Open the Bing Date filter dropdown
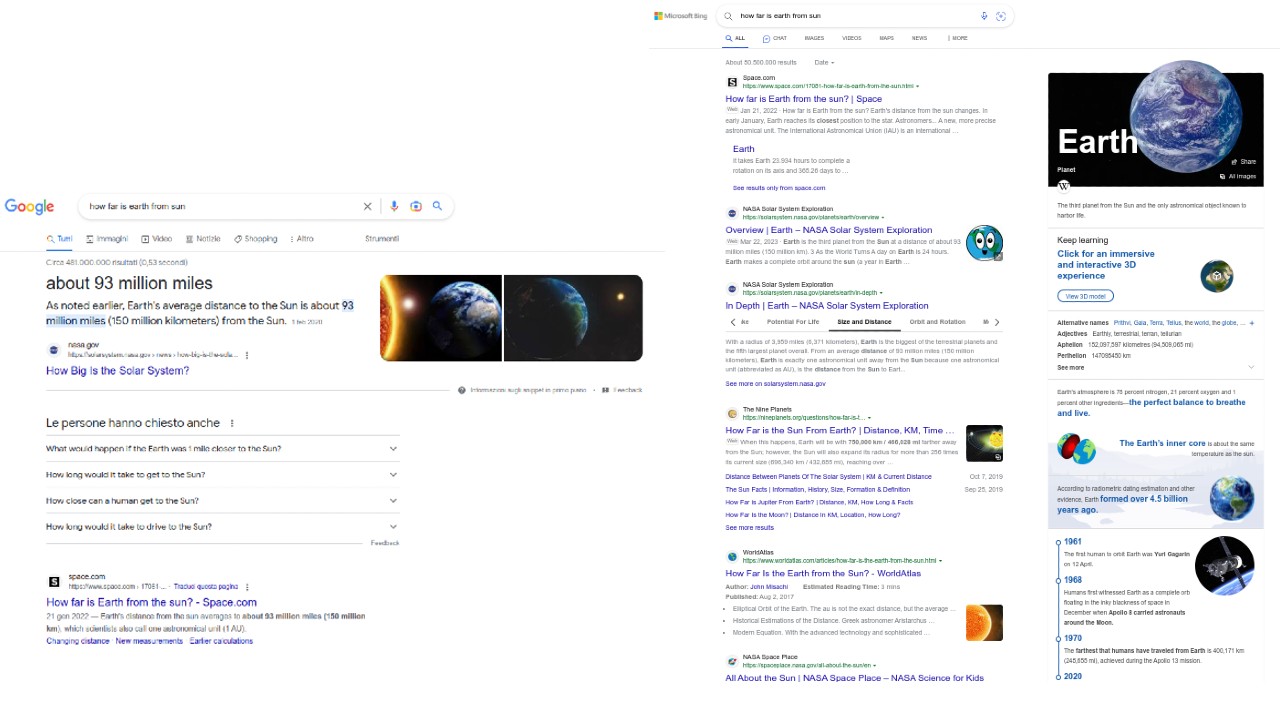This screenshot has height=720, width=1280. point(824,63)
